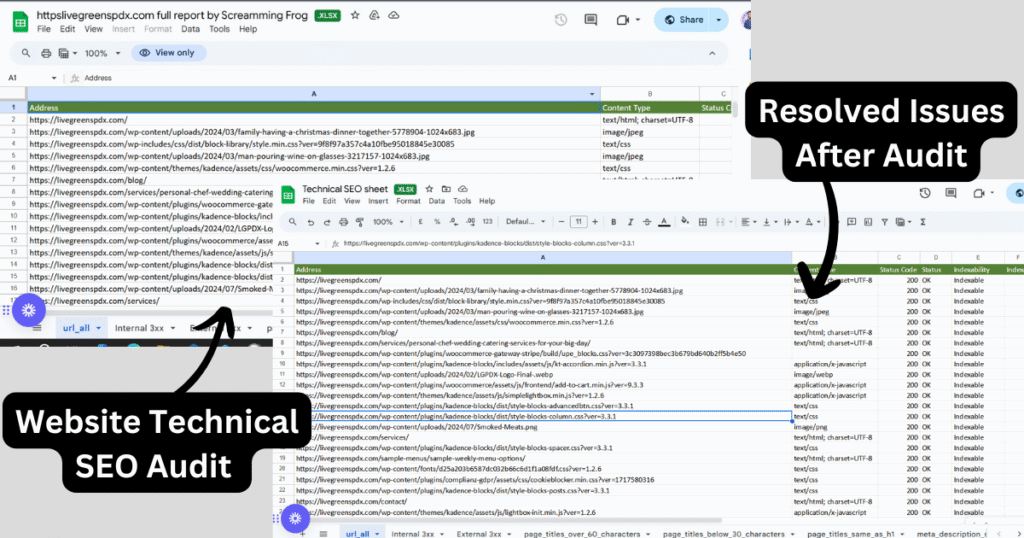
Task: Open horizontal align dropdown in Technical SEO sheet
Action: (748, 222)
